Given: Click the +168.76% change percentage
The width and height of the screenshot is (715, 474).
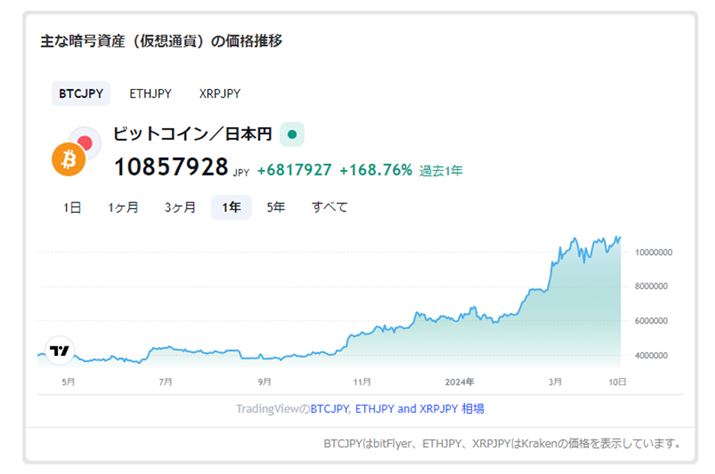Looking at the screenshot, I should point(375,170).
